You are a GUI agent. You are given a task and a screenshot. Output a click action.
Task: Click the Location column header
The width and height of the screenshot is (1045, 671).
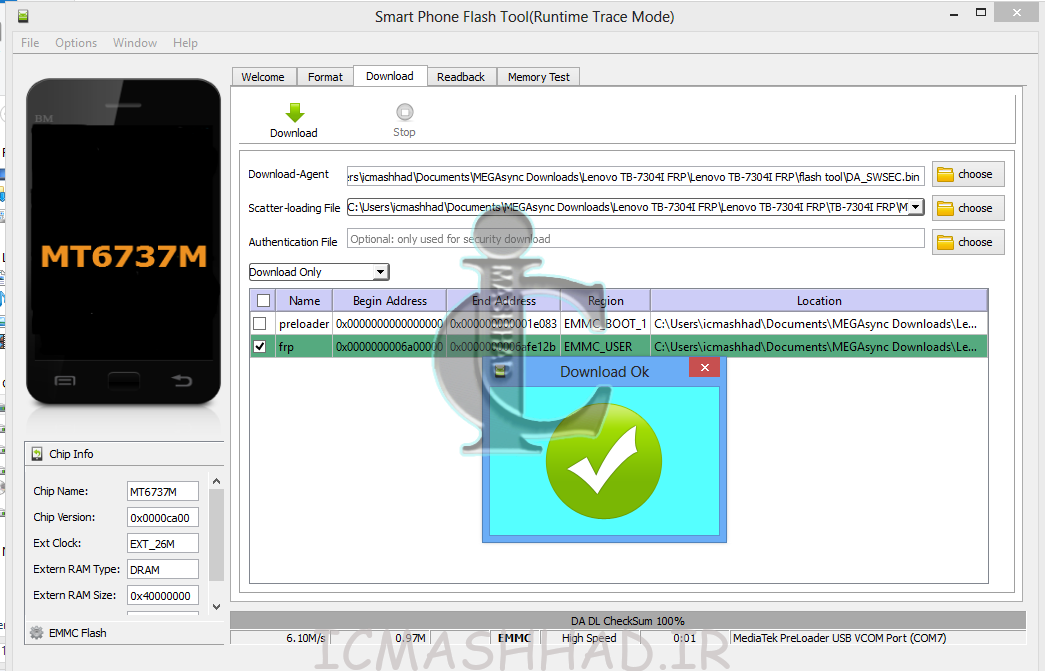pyautogui.click(x=819, y=301)
